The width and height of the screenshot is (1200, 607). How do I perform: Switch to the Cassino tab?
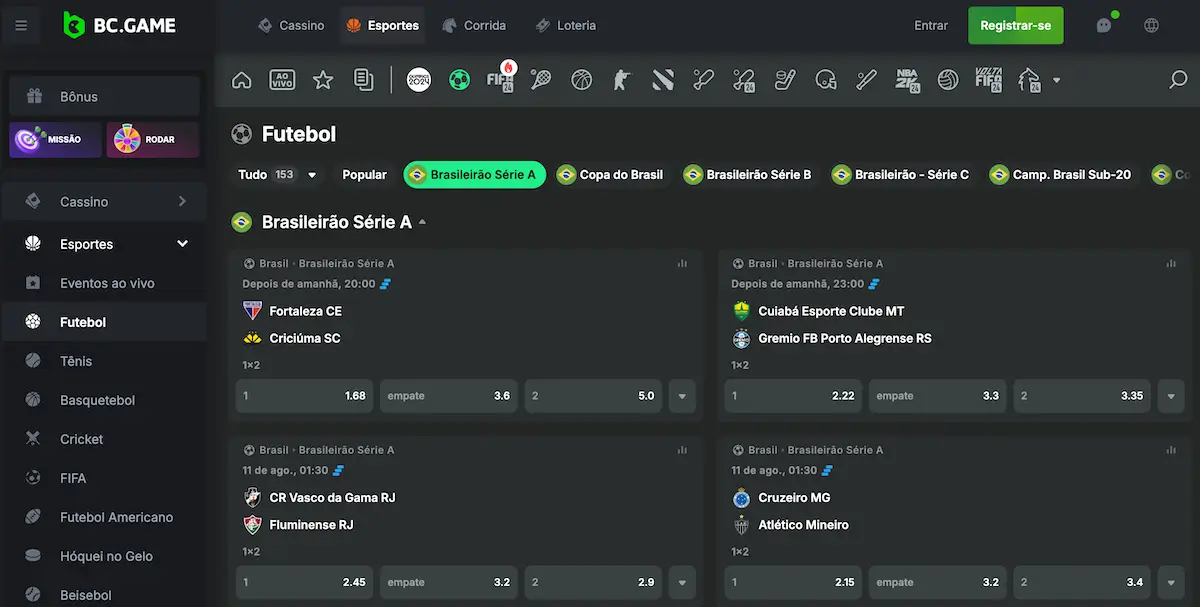point(291,25)
